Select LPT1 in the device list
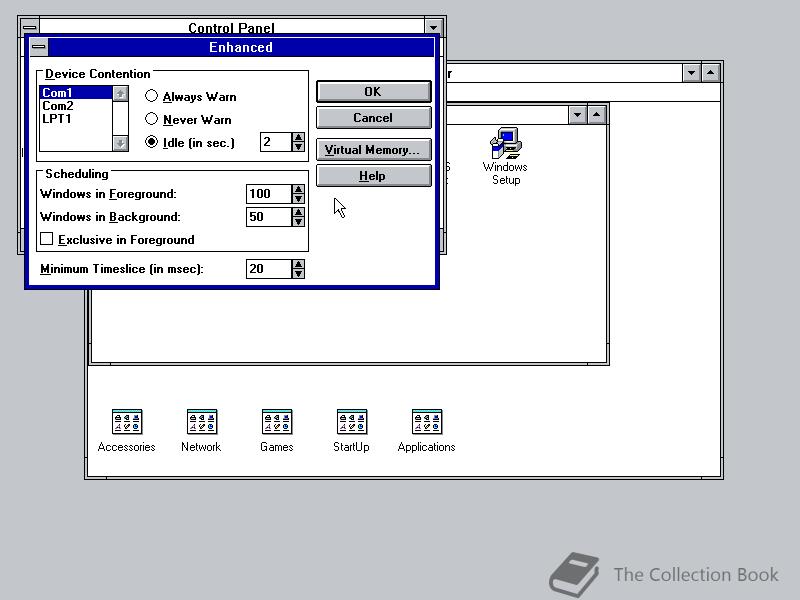 [x=76, y=118]
